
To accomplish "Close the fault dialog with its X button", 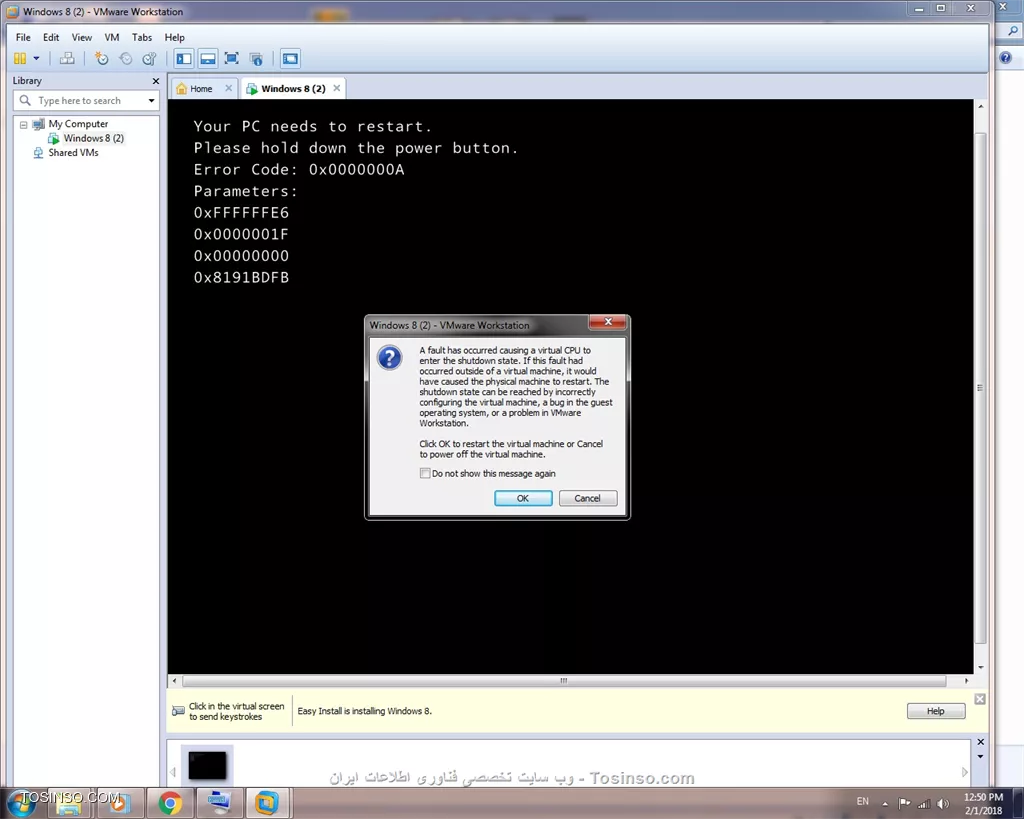I will click(x=608, y=322).
